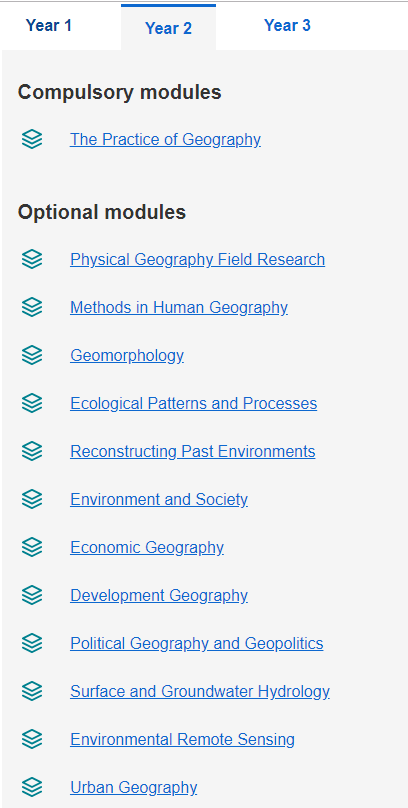The width and height of the screenshot is (408, 808).
Task: Follow the Political Geography and Geopolitics link
Action: click(197, 644)
